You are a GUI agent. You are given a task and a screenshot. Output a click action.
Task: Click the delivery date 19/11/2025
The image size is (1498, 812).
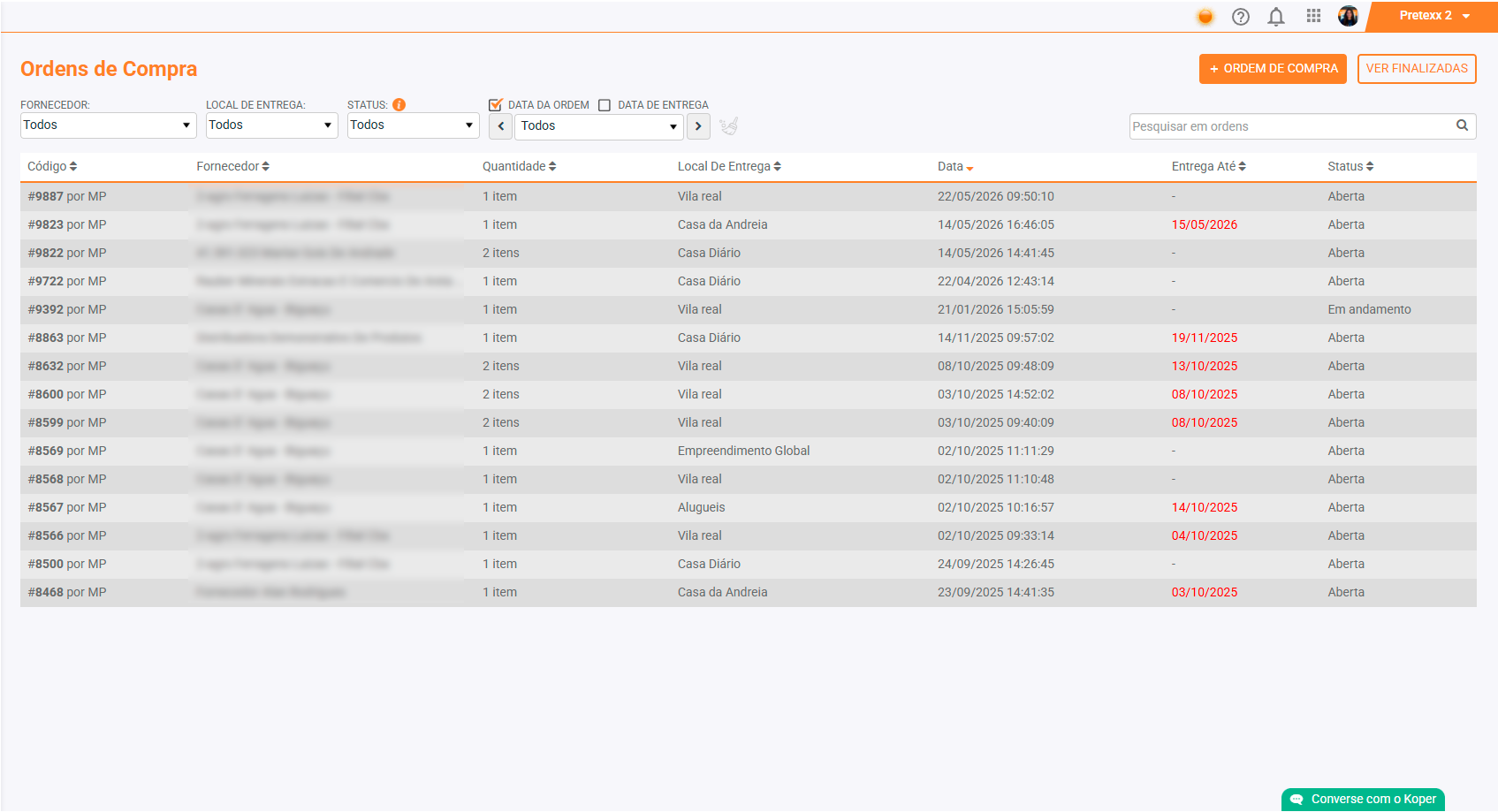[1205, 338]
